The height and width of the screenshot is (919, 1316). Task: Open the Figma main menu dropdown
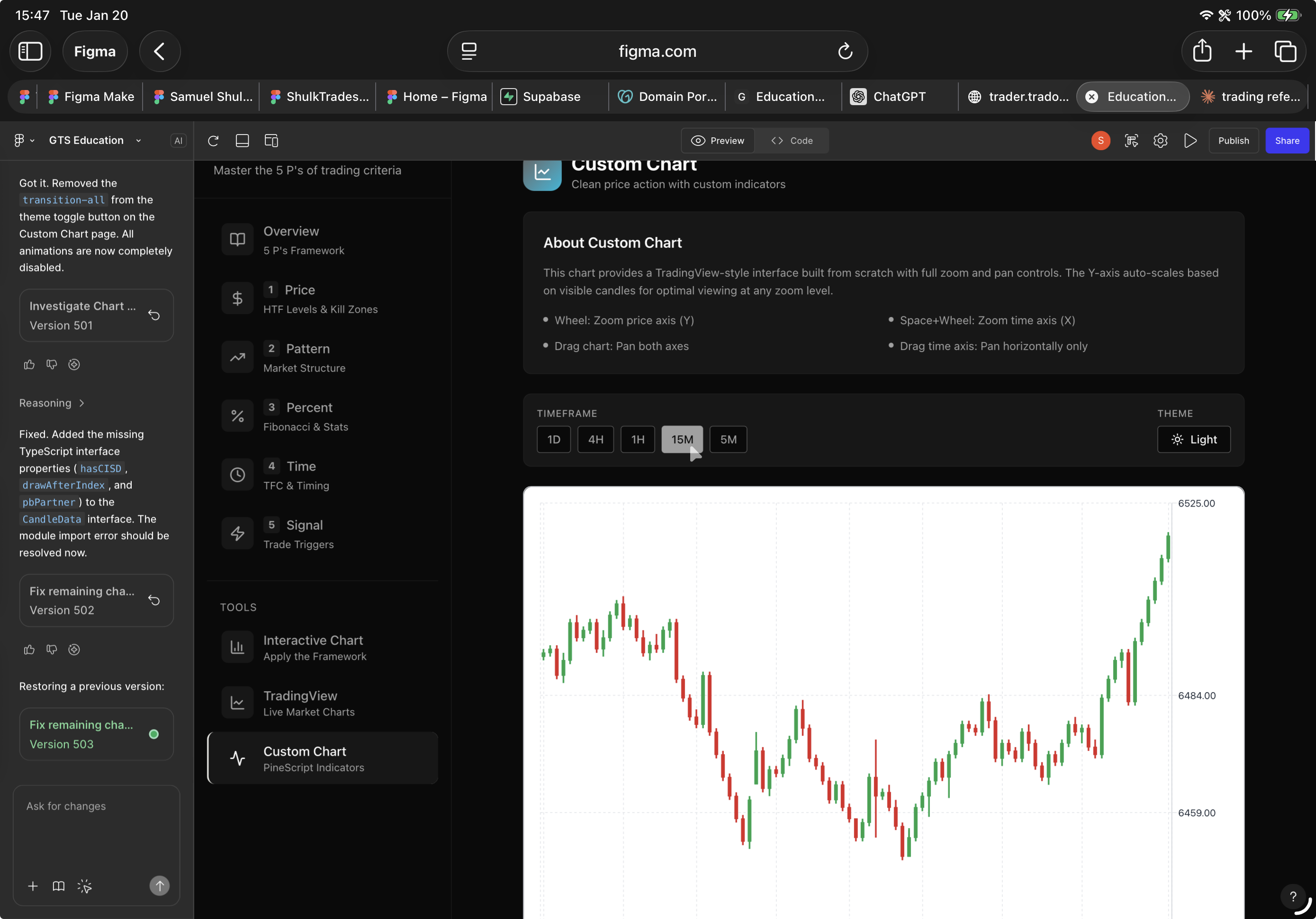tap(24, 141)
